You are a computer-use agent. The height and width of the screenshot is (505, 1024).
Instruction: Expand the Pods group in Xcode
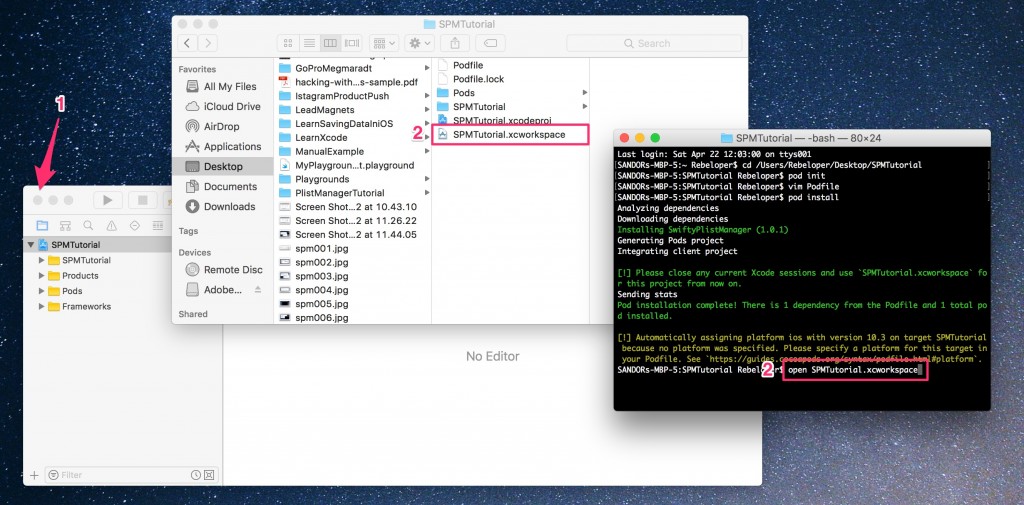click(x=42, y=291)
